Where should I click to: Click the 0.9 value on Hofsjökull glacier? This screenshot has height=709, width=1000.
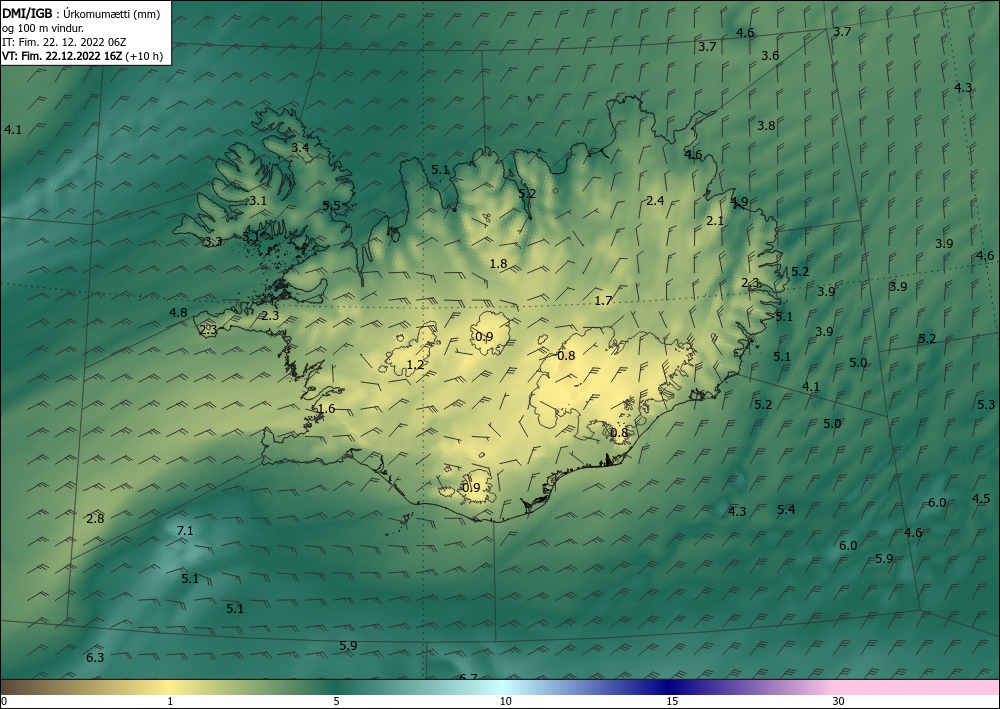(x=485, y=337)
